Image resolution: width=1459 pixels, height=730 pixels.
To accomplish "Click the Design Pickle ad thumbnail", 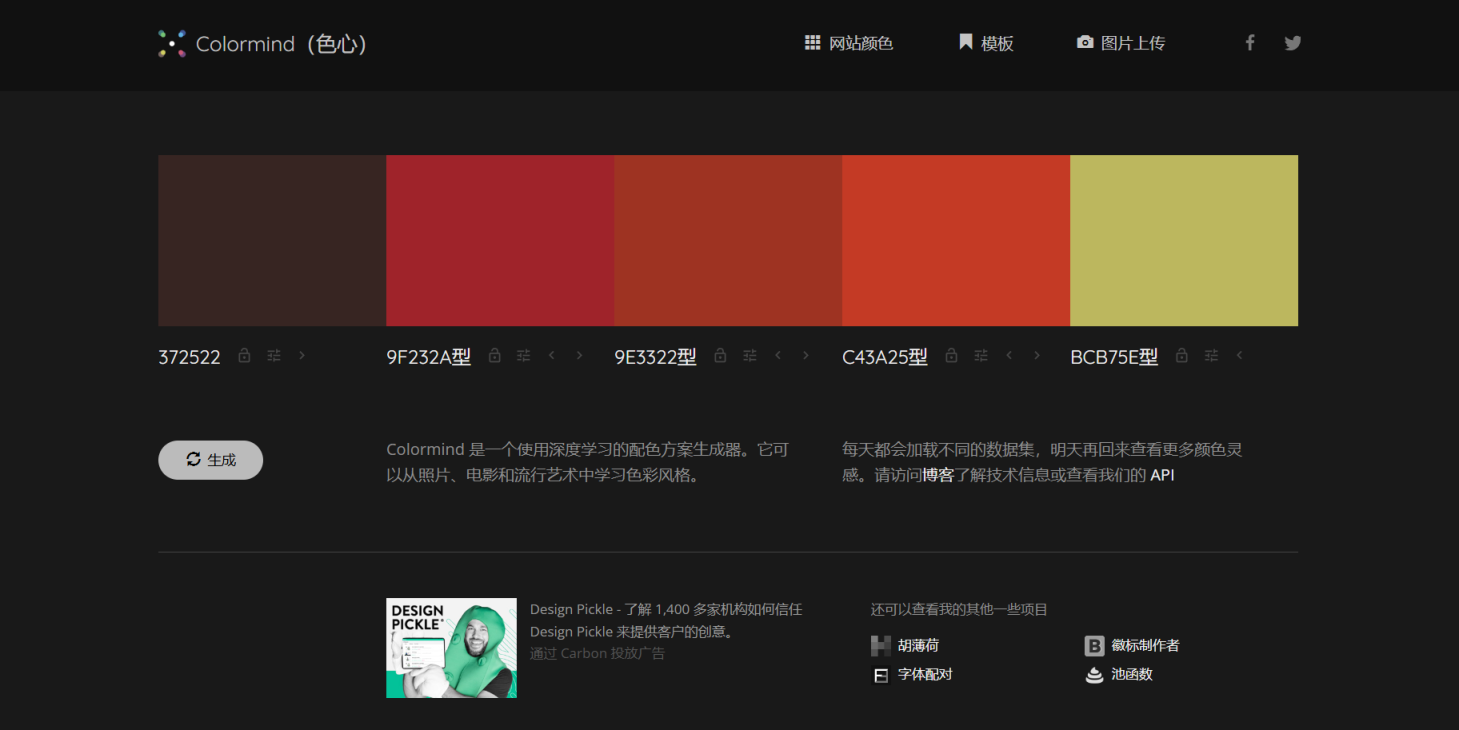I will coord(451,647).
